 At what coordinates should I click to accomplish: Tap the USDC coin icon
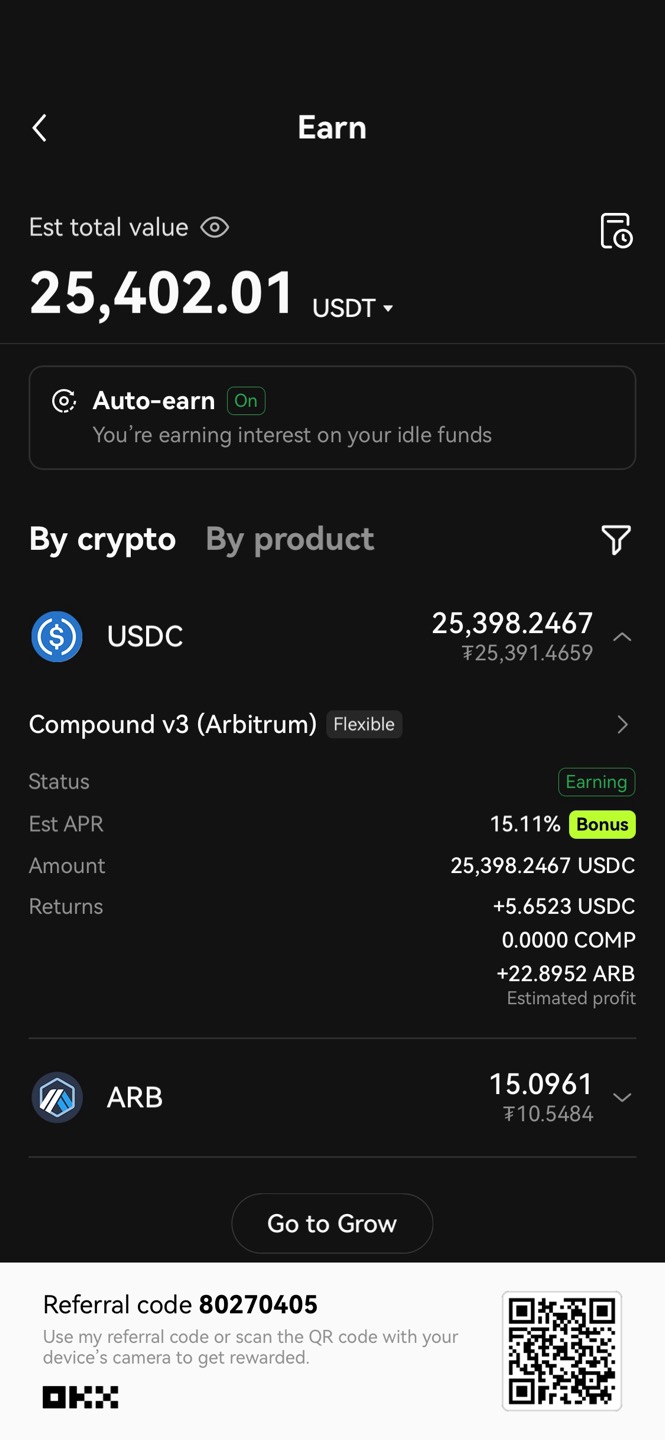tap(57, 637)
